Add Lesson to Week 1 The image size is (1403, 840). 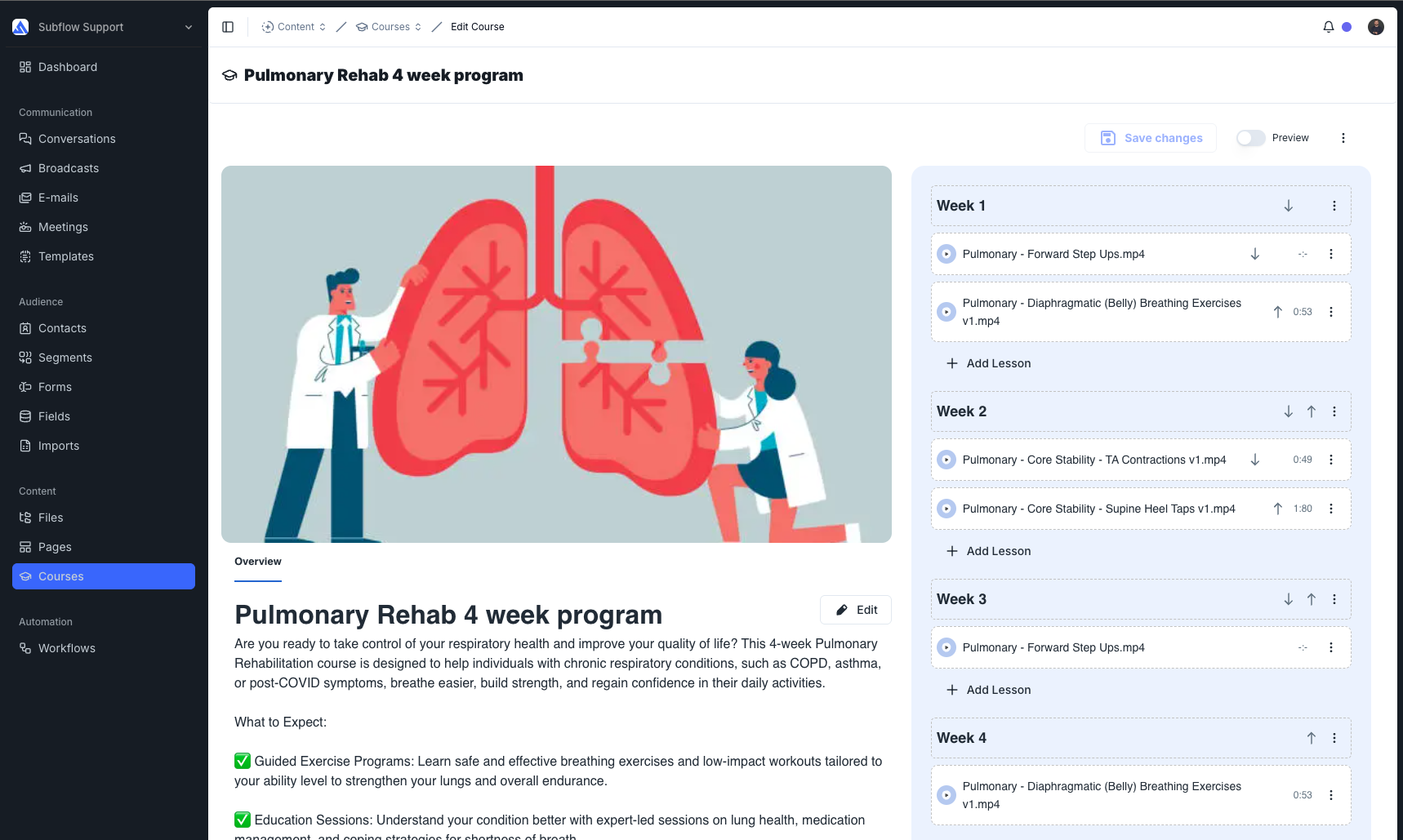pyautogui.click(x=988, y=363)
